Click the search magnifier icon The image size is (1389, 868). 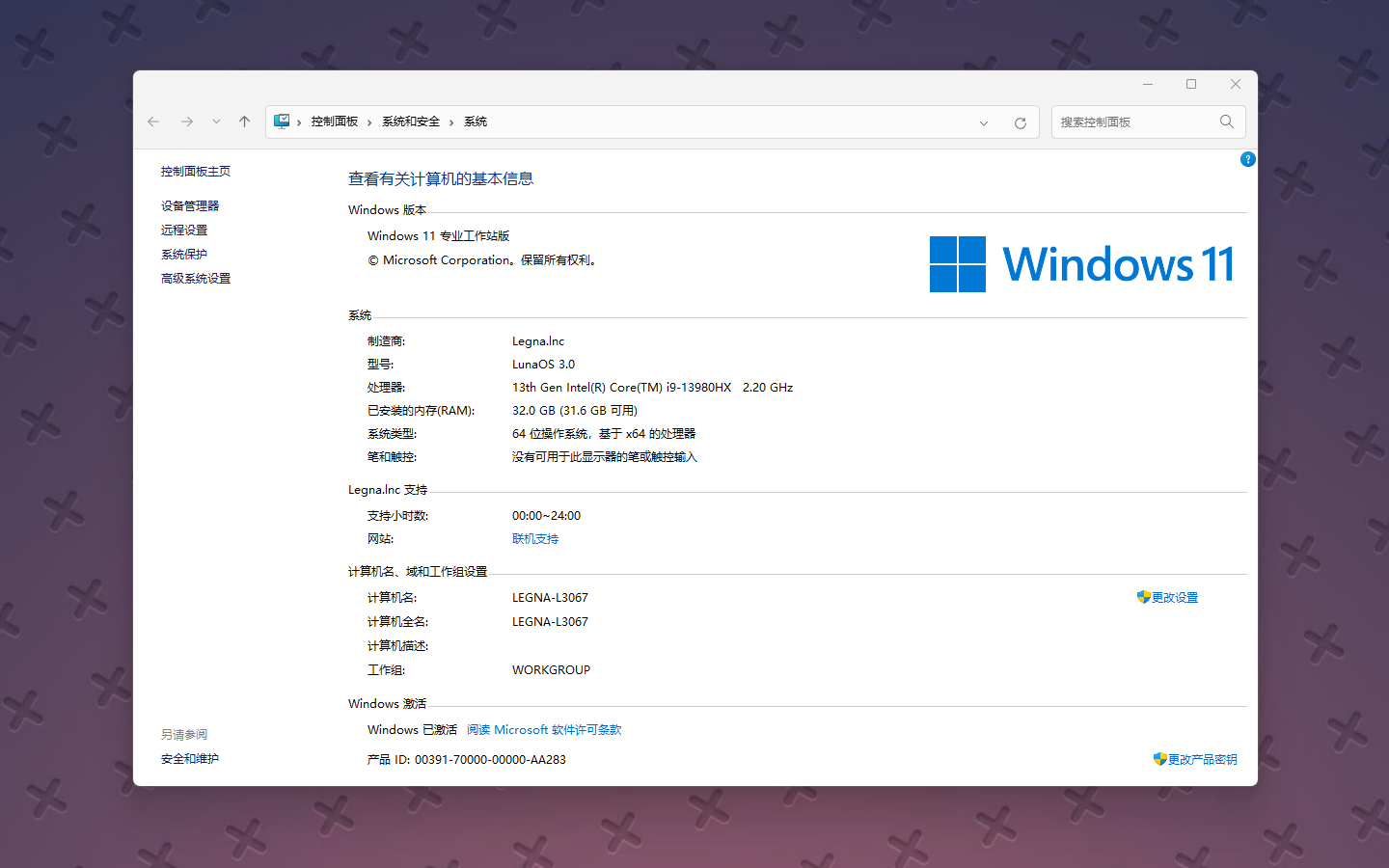click(1227, 122)
